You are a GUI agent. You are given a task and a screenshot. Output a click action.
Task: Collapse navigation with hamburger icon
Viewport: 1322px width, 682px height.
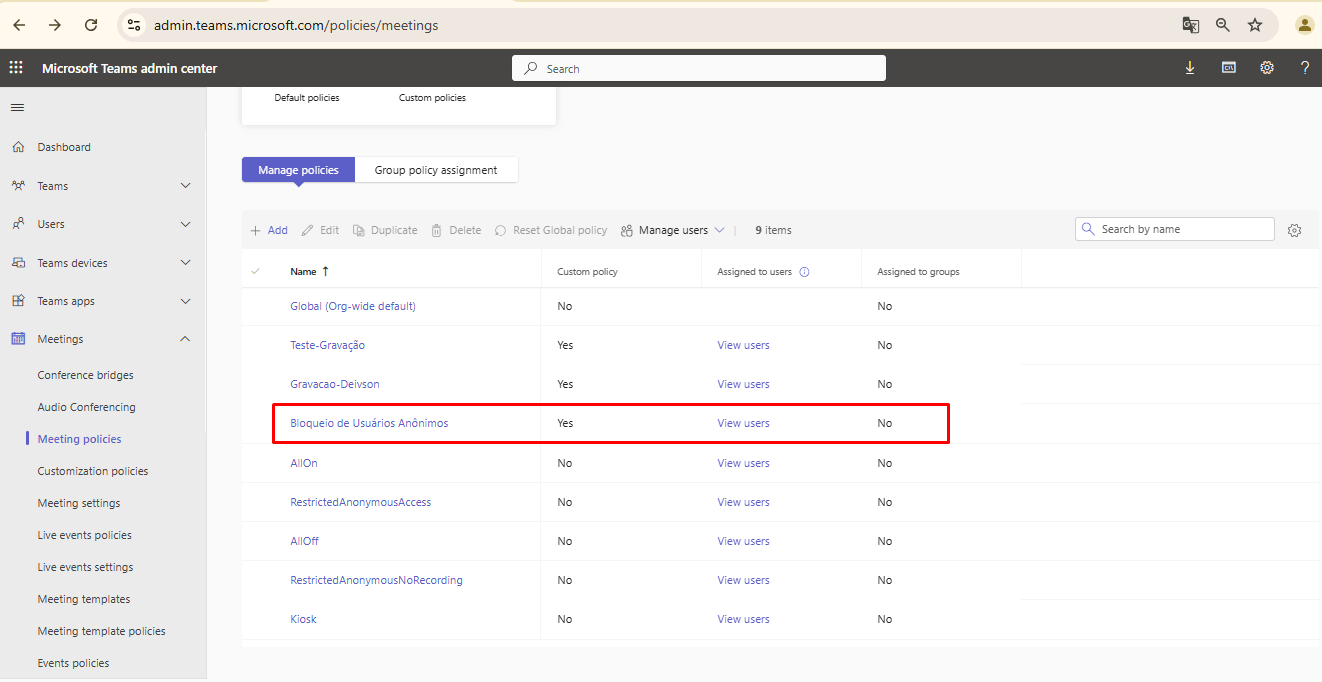17,107
